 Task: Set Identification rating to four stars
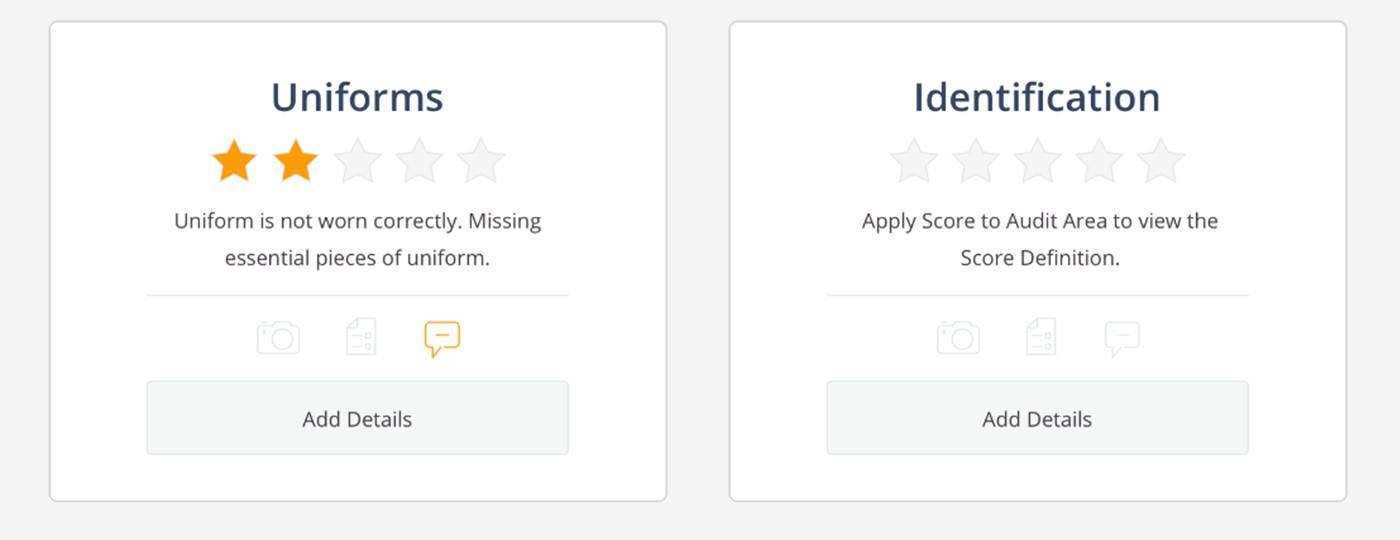pyautogui.click(x=1100, y=161)
